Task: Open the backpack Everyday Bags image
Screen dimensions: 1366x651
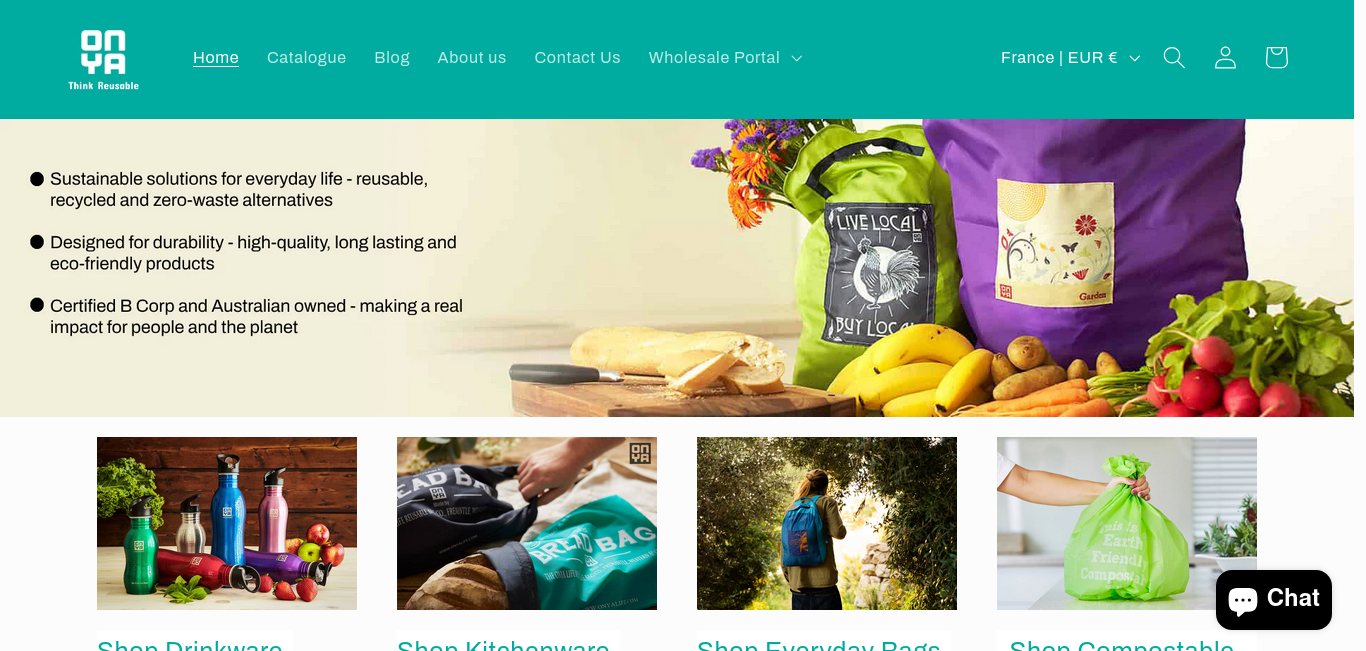Action: point(827,523)
